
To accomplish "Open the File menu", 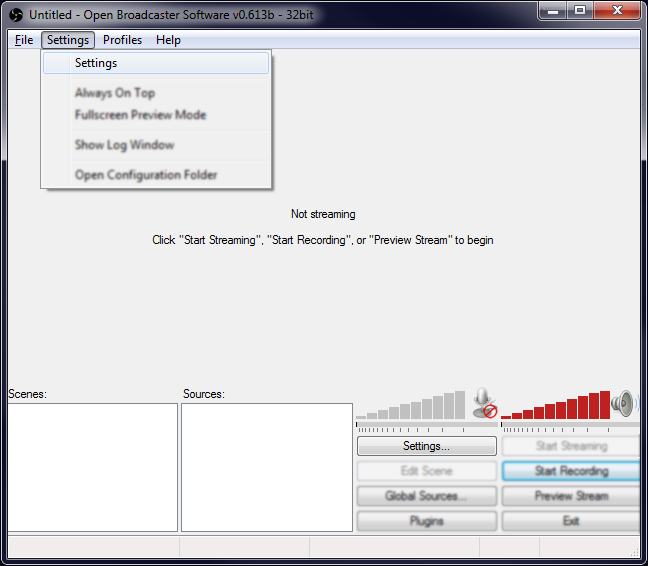I will point(24,40).
